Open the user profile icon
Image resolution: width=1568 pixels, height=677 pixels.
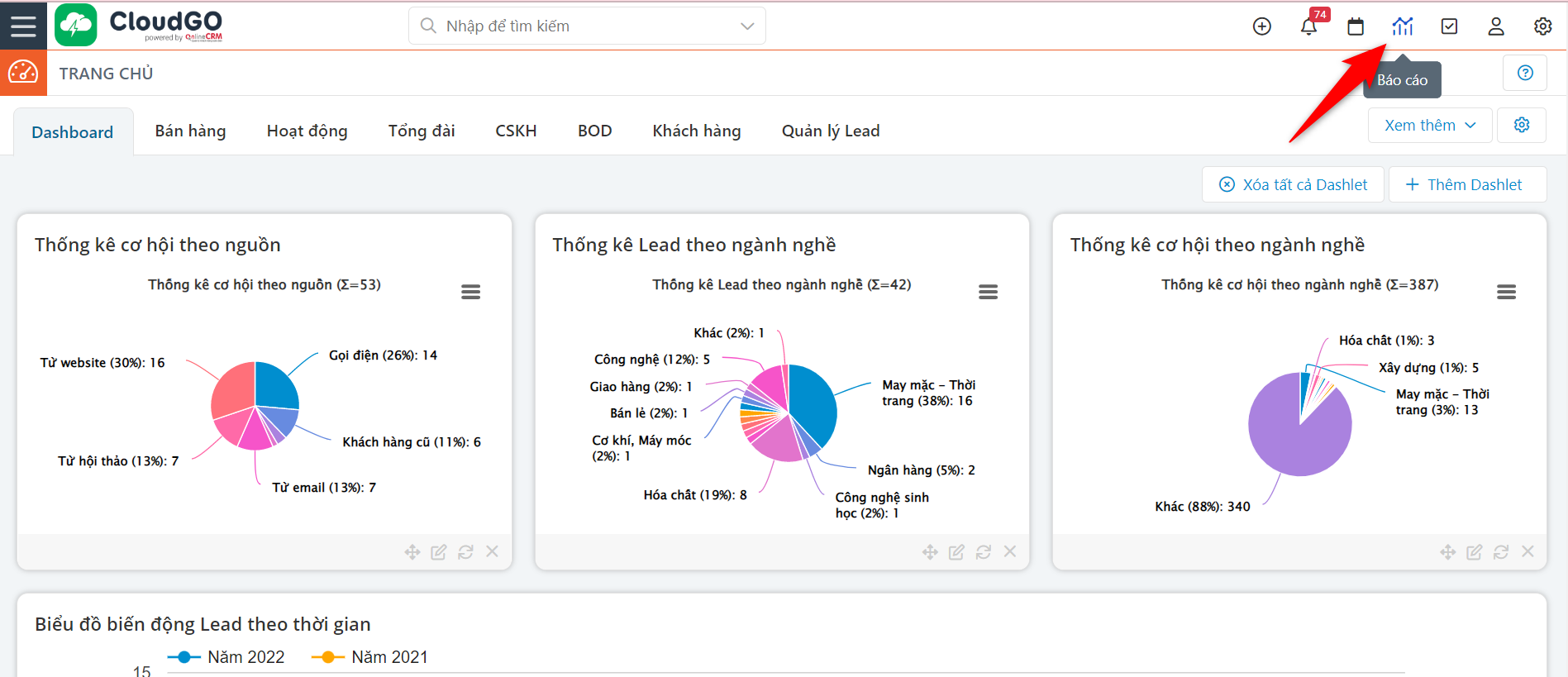(1496, 26)
